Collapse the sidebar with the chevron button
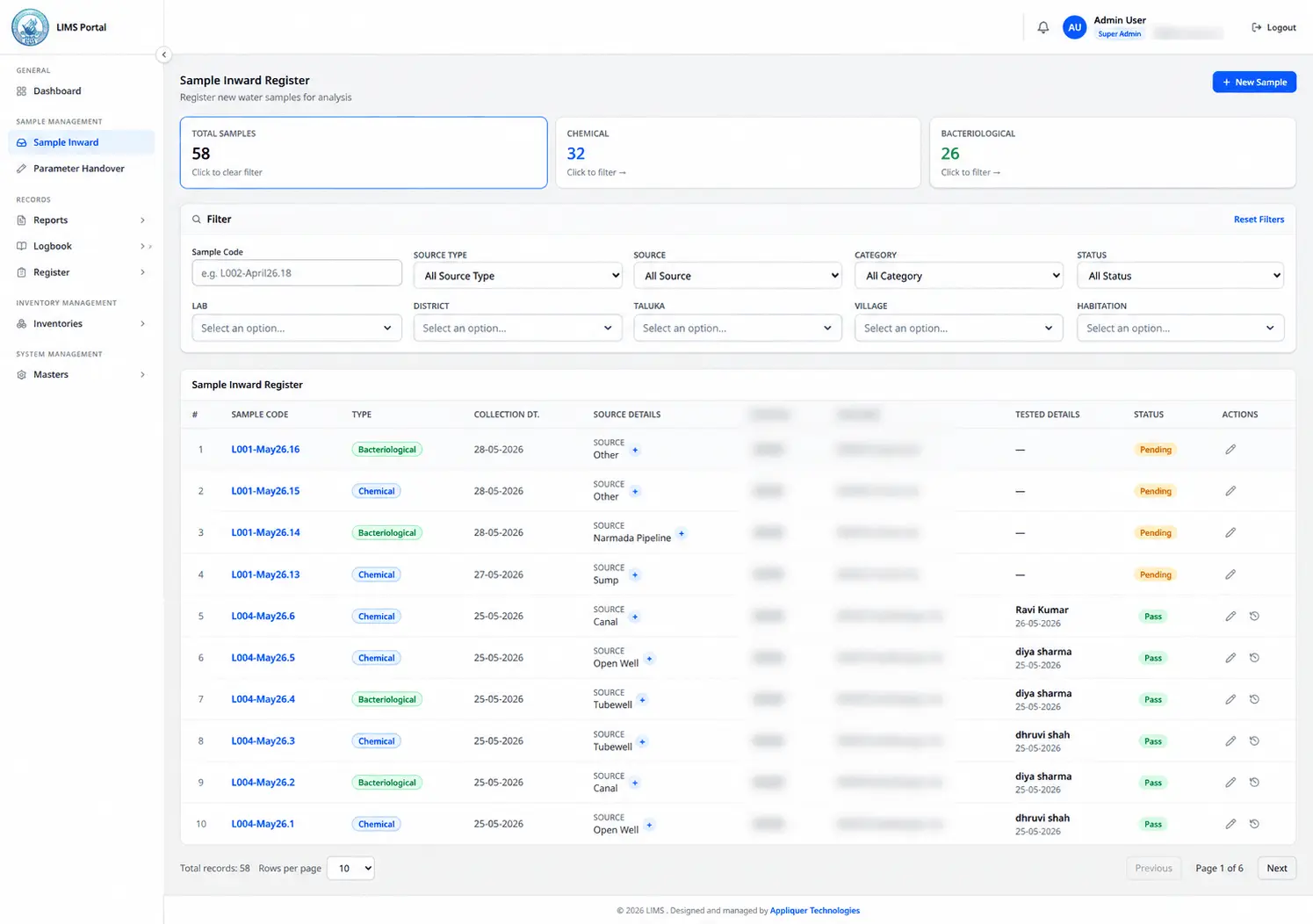1313x924 pixels. [x=163, y=54]
